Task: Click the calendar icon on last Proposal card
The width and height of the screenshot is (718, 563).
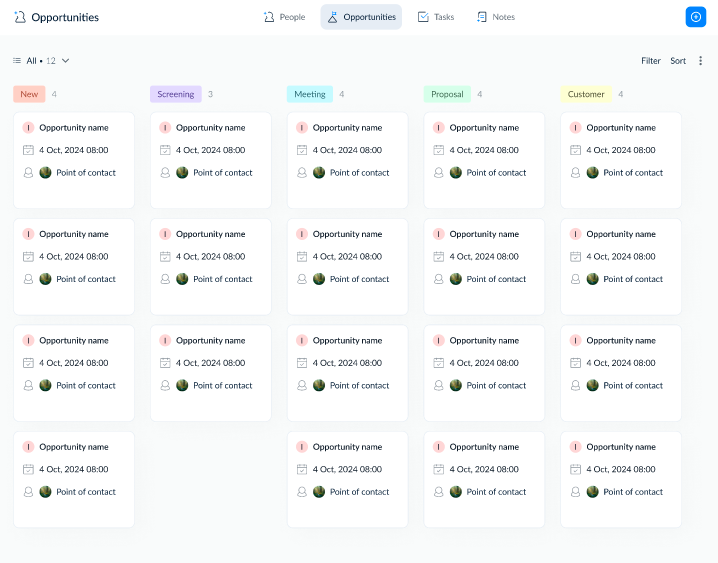Action: pyautogui.click(x=438, y=469)
